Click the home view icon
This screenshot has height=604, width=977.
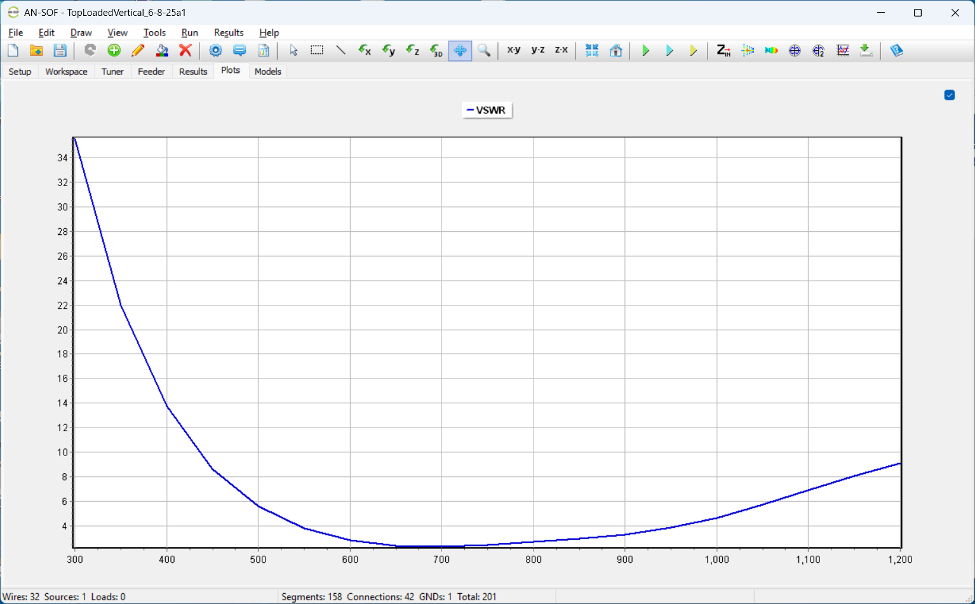[x=616, y=50]
